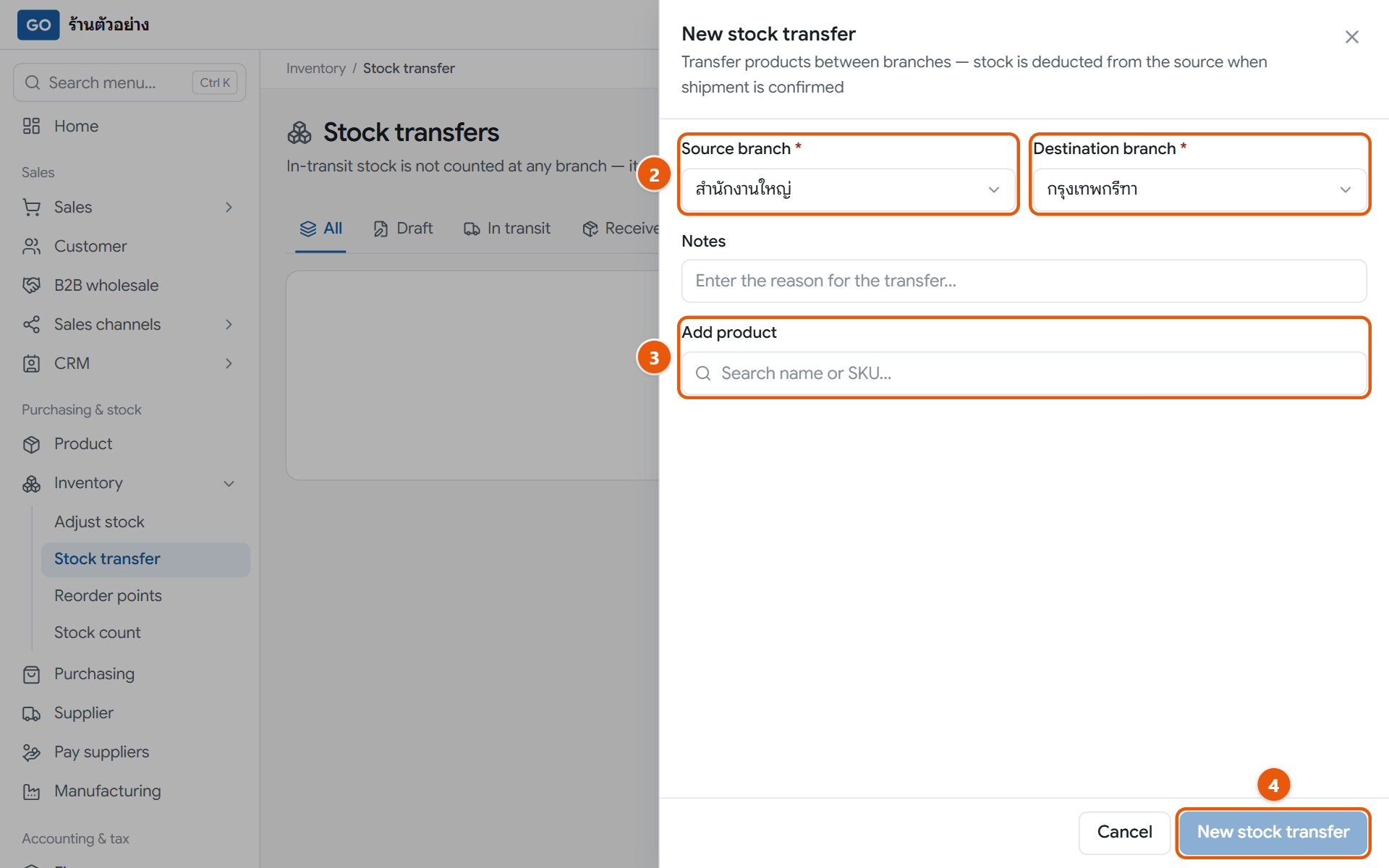This screenshot has height=868, width=1389.
Task: Expand the Sales channels submenu chevron
Action: 229,325
